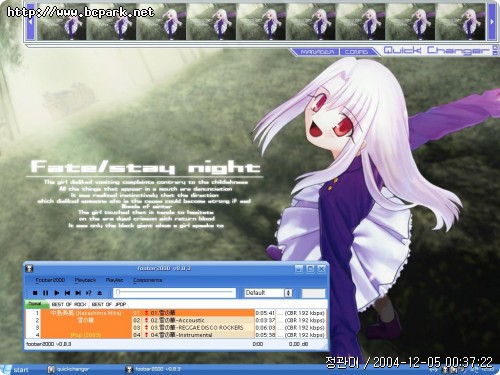Switch to the BEST OF ROCK tab
The height and width of the screenshot is (375, 500).
click(x=69, y=304)
